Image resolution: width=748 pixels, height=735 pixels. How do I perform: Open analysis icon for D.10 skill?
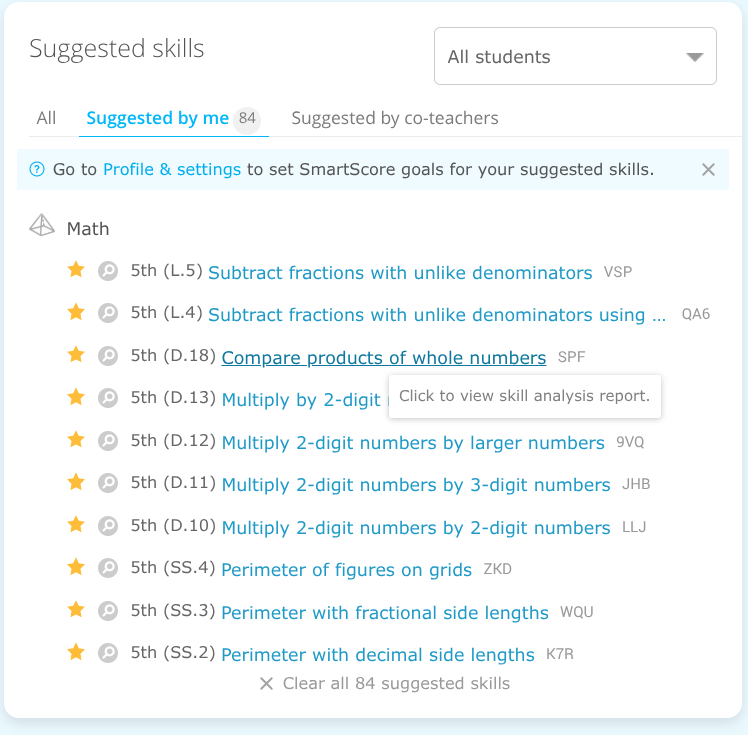pyautogui.click(x=108, y=526)
